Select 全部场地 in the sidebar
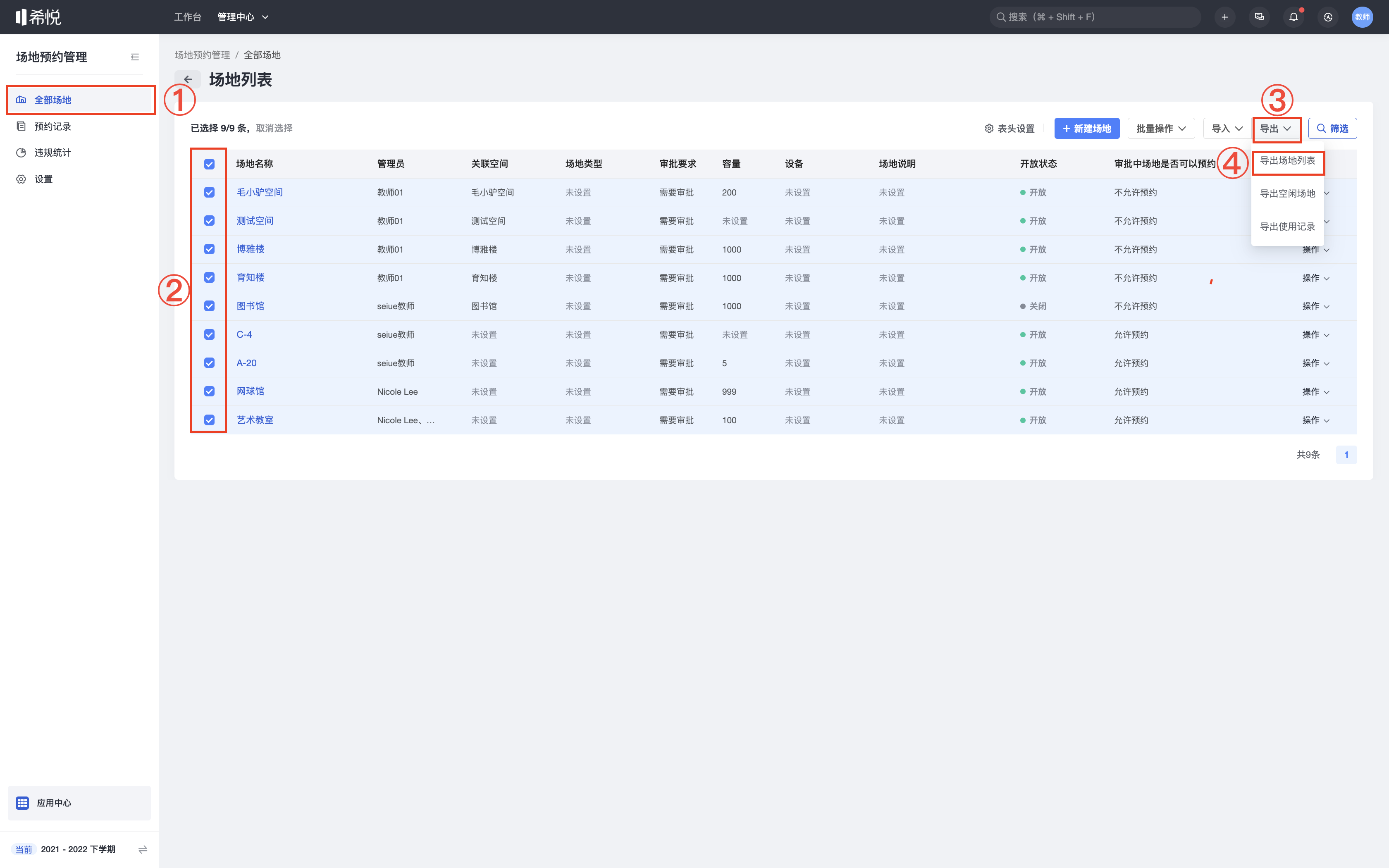1389x868 pixels. (80, 100)
